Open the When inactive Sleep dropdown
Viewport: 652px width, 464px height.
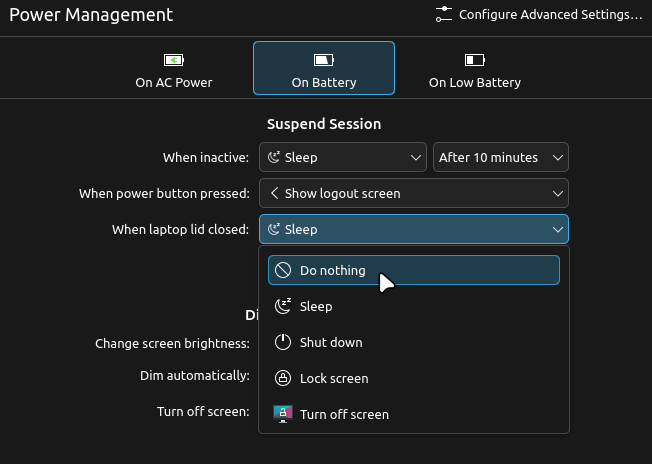(x=343, y=158)
